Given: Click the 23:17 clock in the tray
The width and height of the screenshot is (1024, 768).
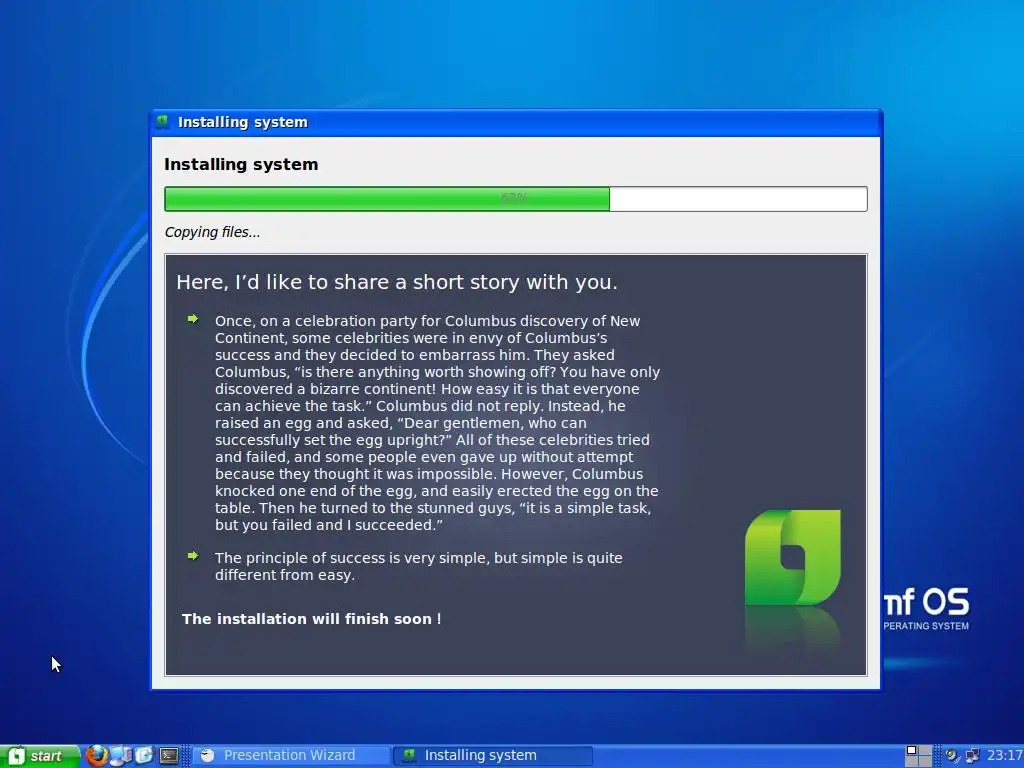Looking at the screenshot, I should pos(1005,756).
